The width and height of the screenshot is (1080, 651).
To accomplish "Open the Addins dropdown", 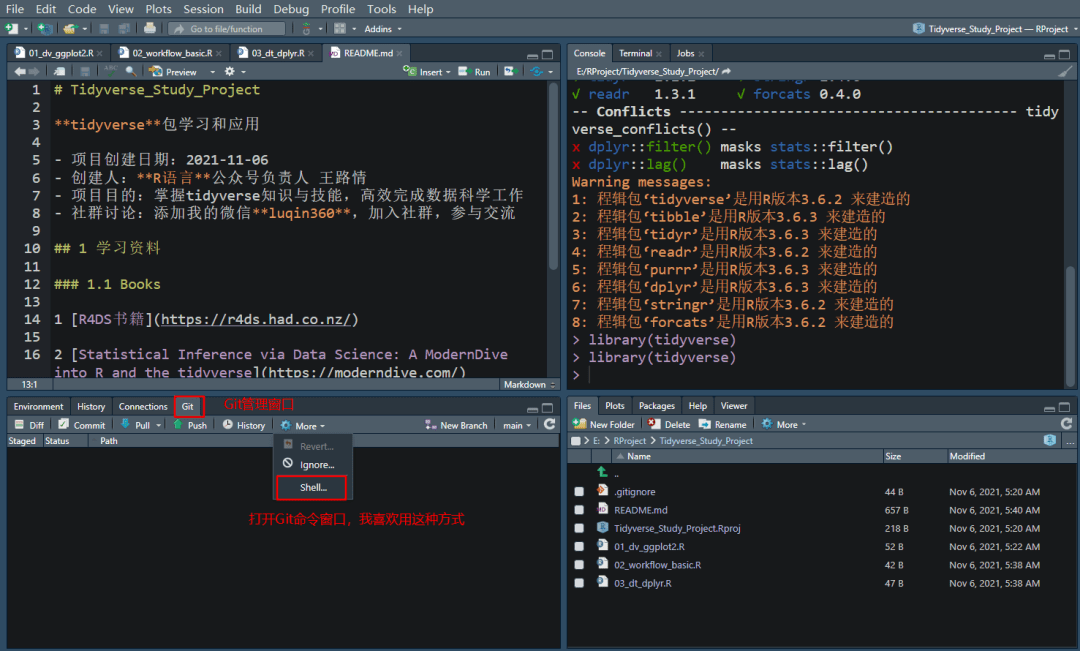I will pos(382,29).
